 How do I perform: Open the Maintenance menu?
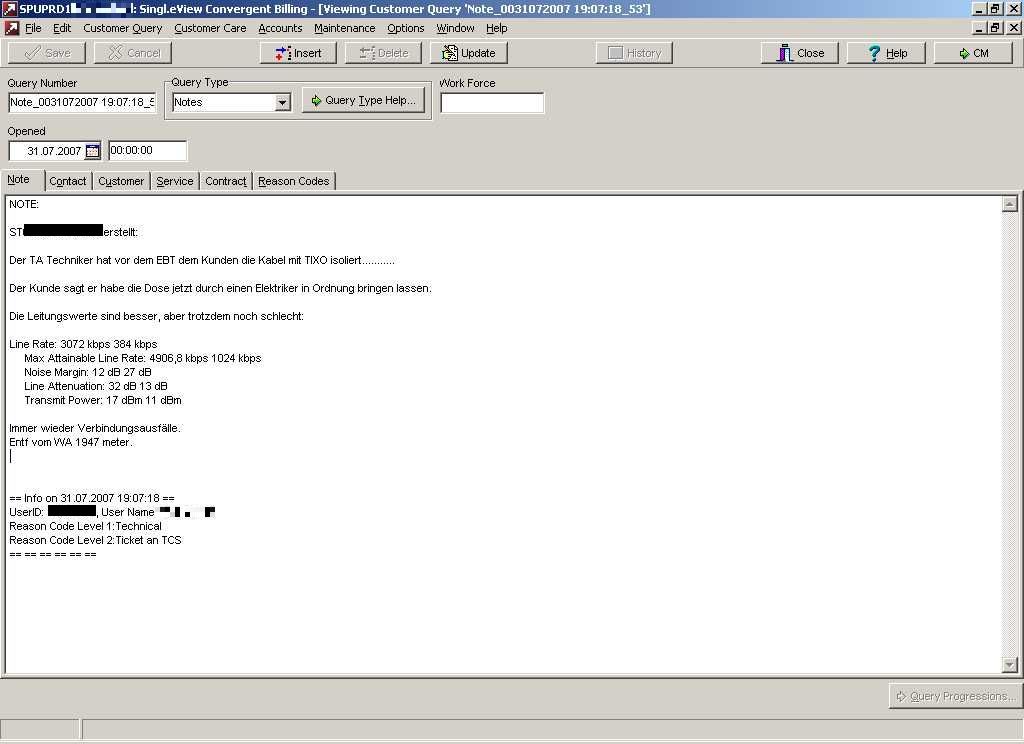tap(345, 28)
